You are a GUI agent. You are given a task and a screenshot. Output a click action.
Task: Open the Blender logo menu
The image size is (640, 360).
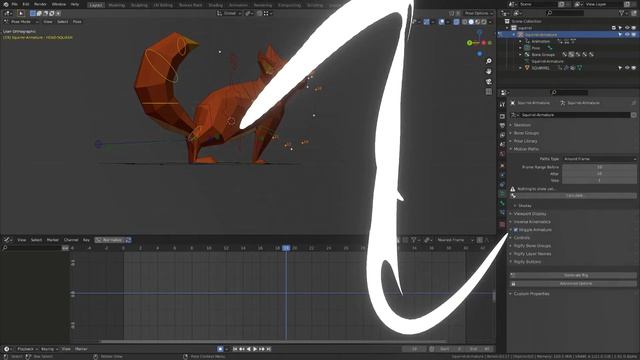(x=6, y=4)
